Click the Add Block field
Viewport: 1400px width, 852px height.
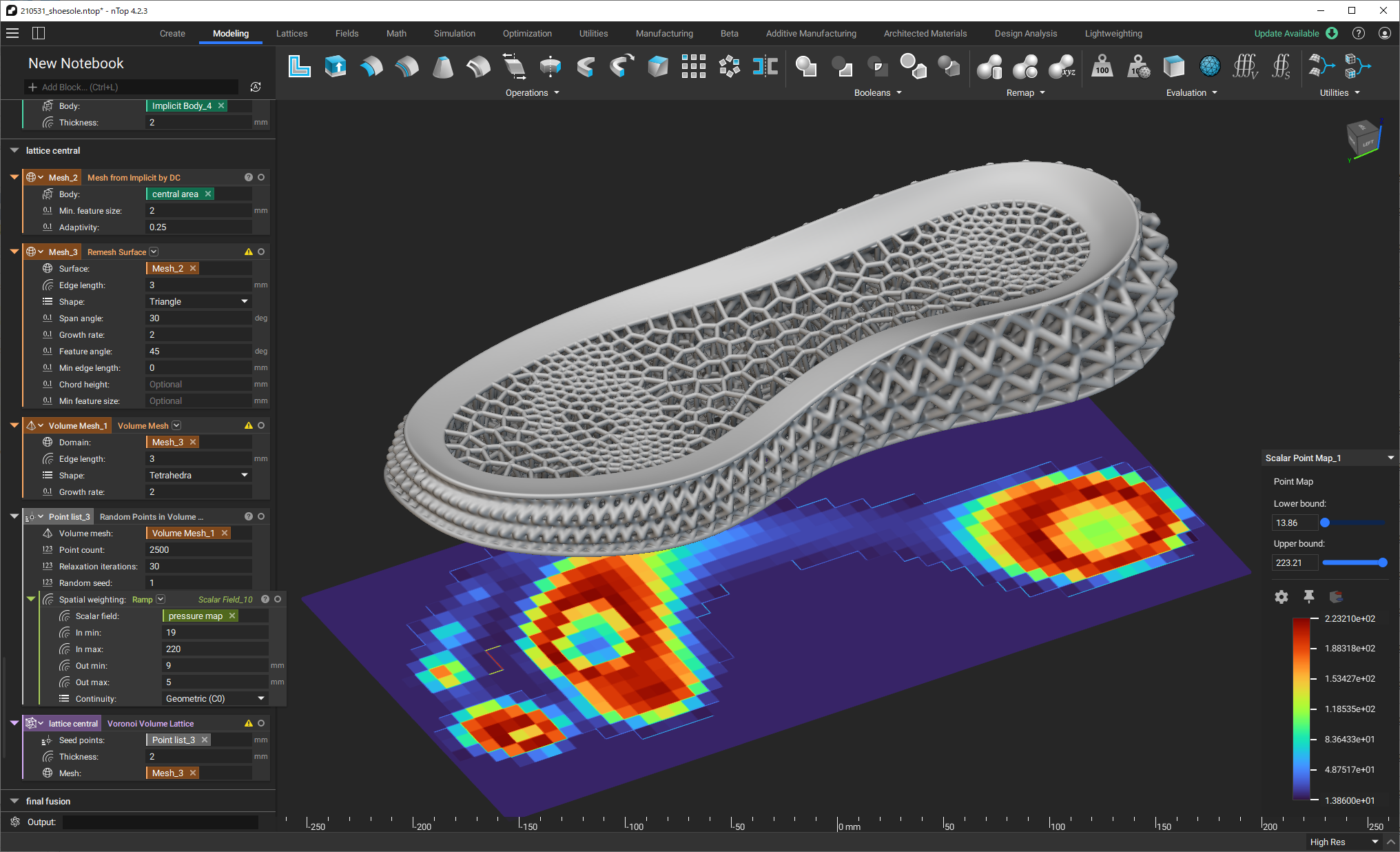pyautogui.click(x=131, y=87)
